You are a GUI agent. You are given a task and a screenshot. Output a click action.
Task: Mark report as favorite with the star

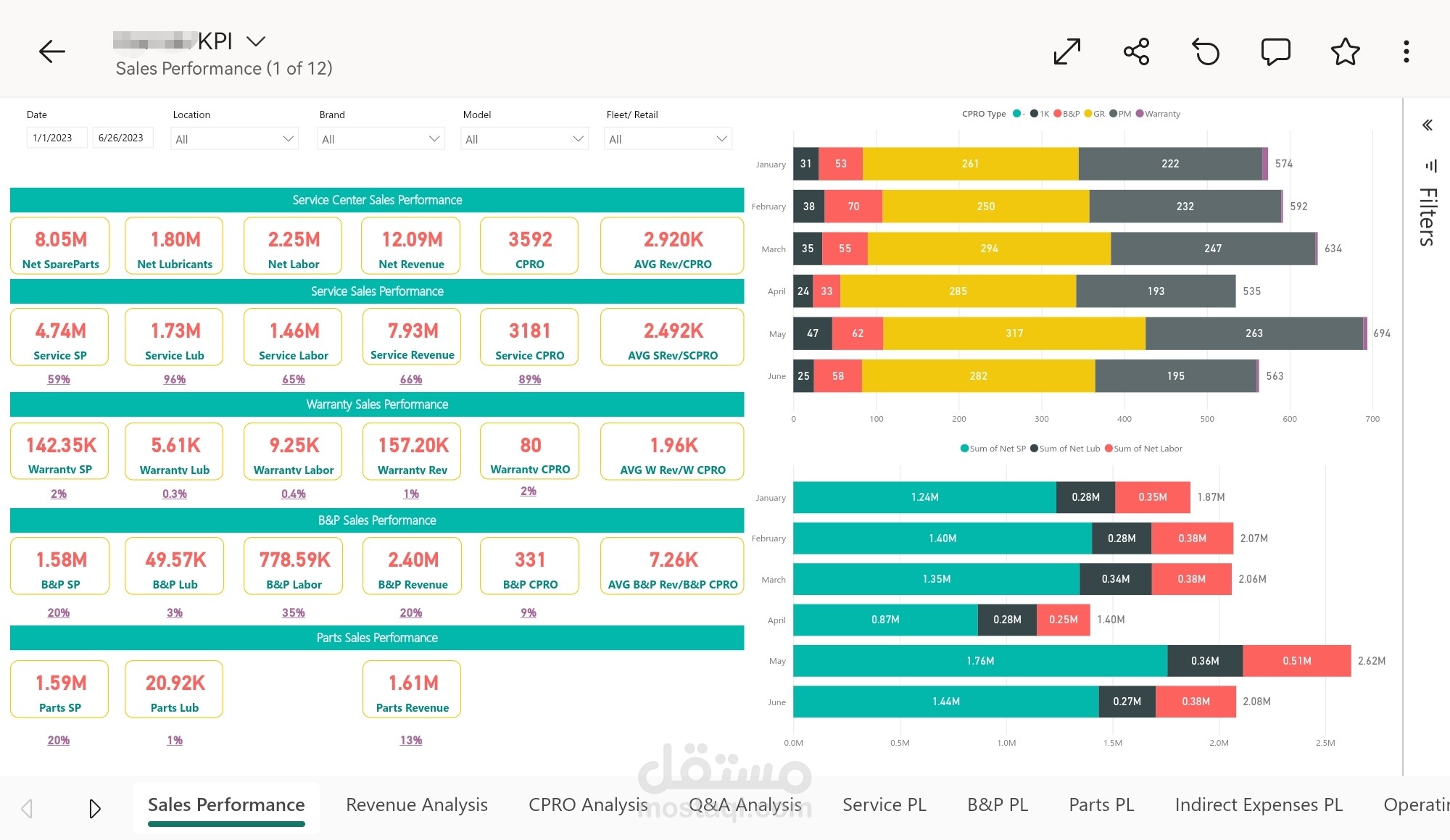pos(1346,51)
